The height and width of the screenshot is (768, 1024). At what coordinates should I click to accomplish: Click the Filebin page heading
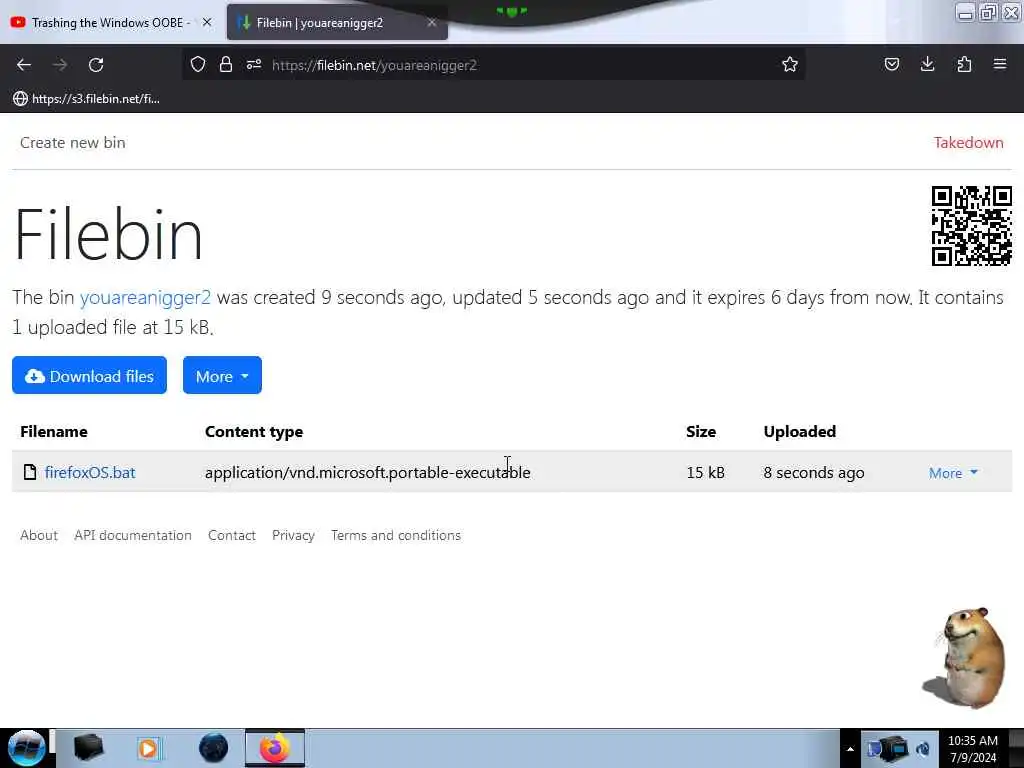point(108,234)
